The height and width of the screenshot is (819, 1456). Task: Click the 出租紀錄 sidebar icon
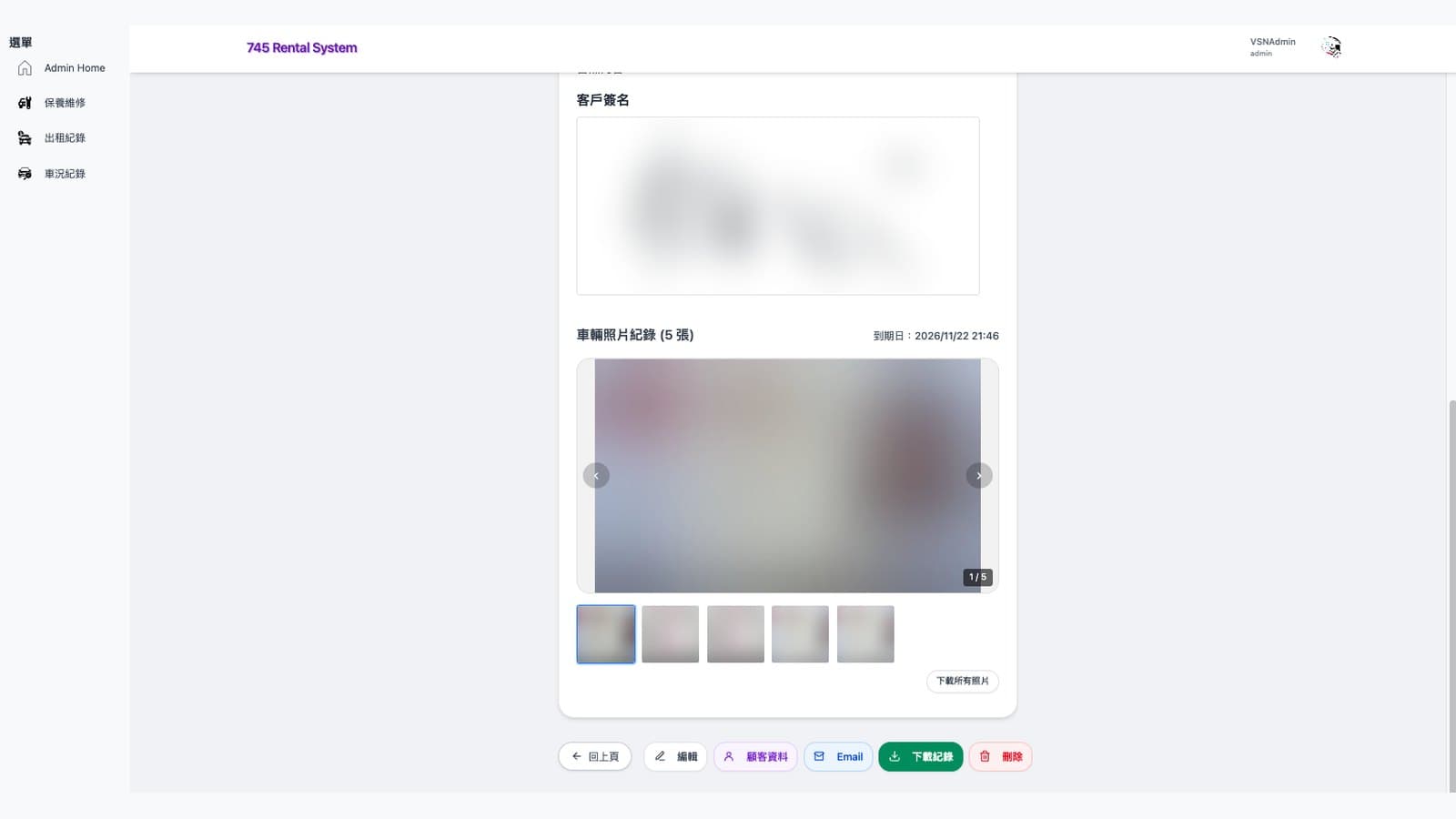click(25, 138)
